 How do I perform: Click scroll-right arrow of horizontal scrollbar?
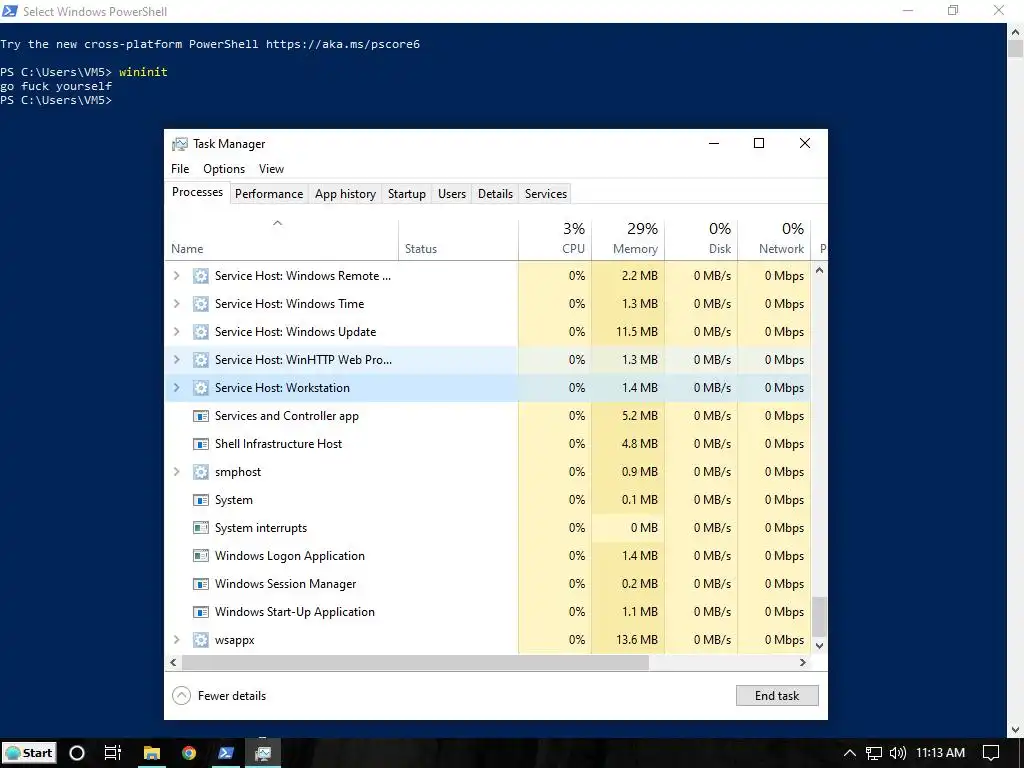pos(803,662)
